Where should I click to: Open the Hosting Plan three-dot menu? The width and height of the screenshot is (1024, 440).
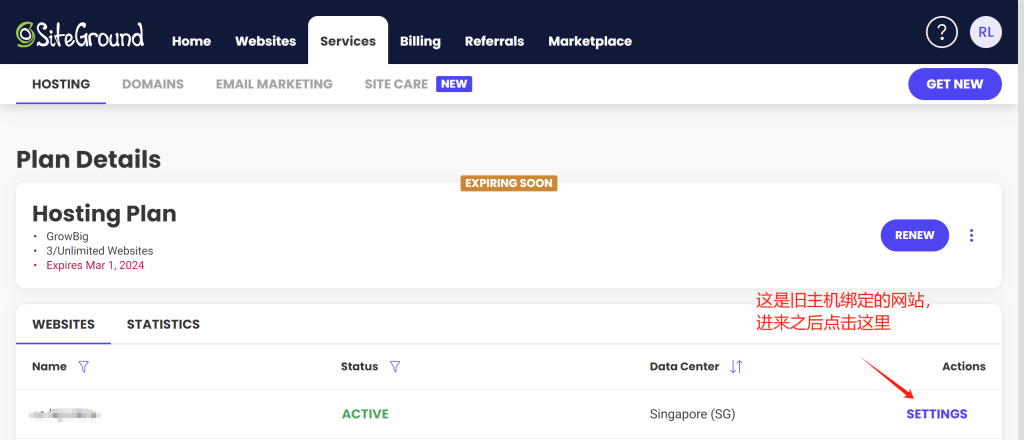(971, 235)
